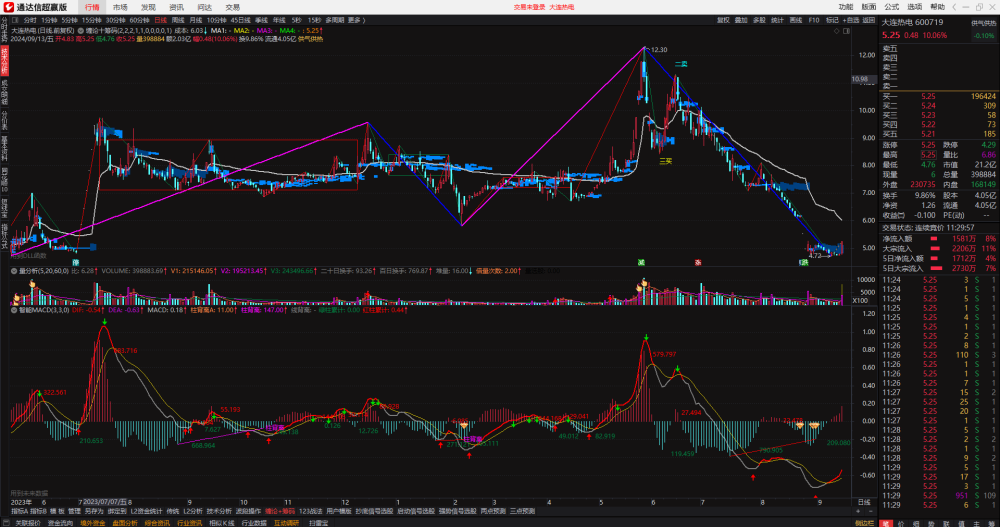Click the 侧边栏 sidebar toggle

tap(864, 523)
